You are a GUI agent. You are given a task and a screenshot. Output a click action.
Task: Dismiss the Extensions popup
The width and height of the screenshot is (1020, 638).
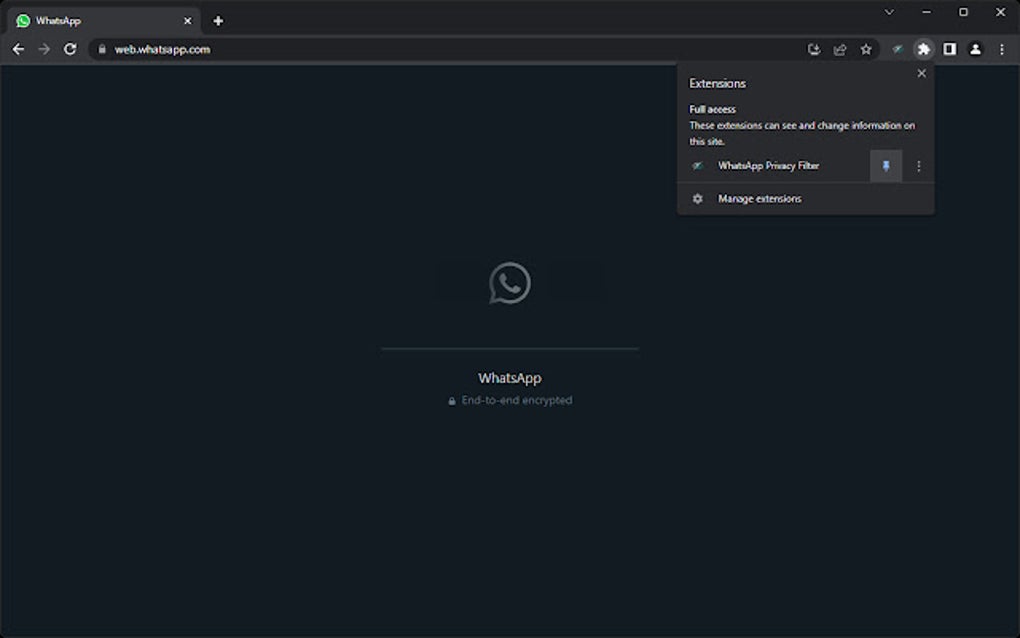(x=921, y=73)
